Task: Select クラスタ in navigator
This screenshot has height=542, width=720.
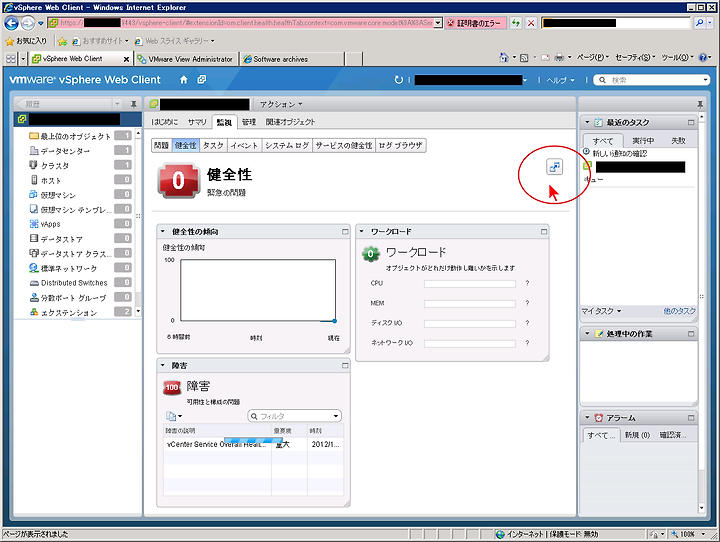Action: (54, 165)
